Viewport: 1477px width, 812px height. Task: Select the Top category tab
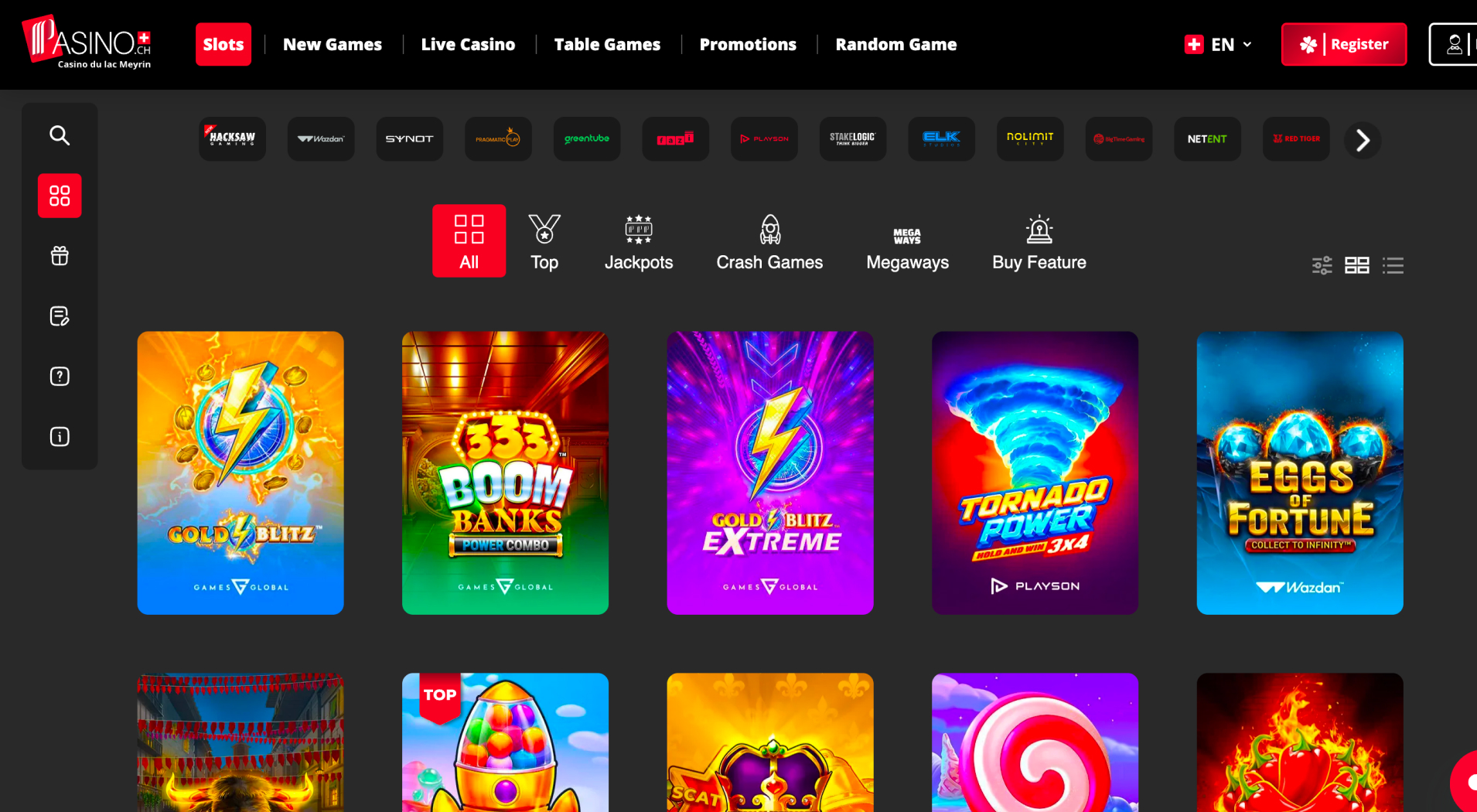click(x=544, y=242)
